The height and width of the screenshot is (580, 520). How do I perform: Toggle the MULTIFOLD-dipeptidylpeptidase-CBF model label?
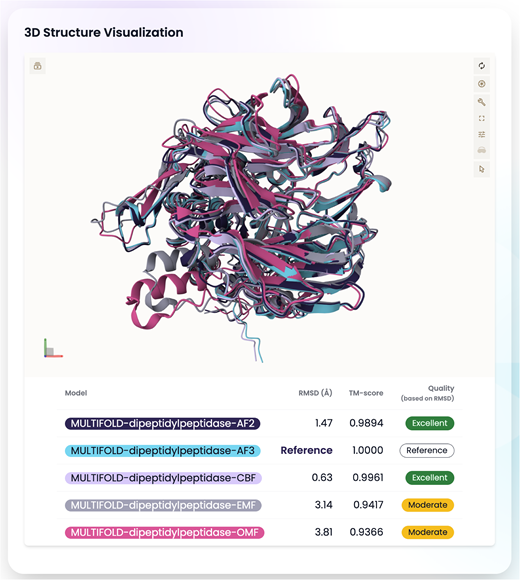(x=163, y=478)
